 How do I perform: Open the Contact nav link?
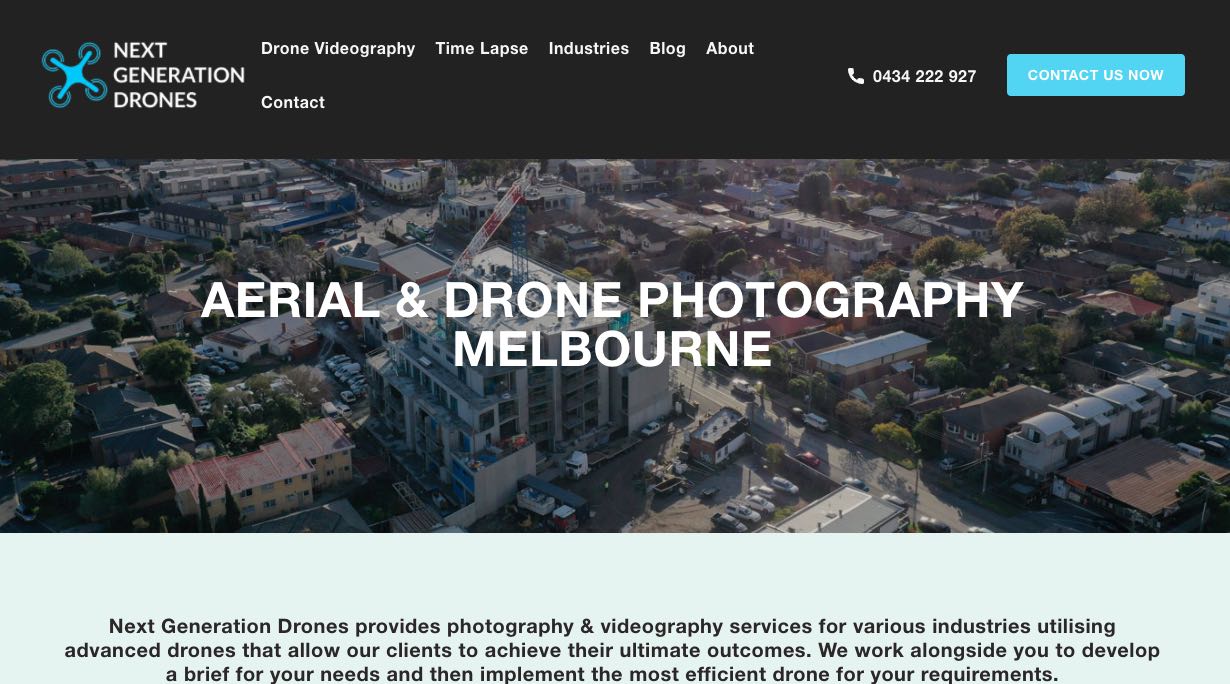click(293, 102)
